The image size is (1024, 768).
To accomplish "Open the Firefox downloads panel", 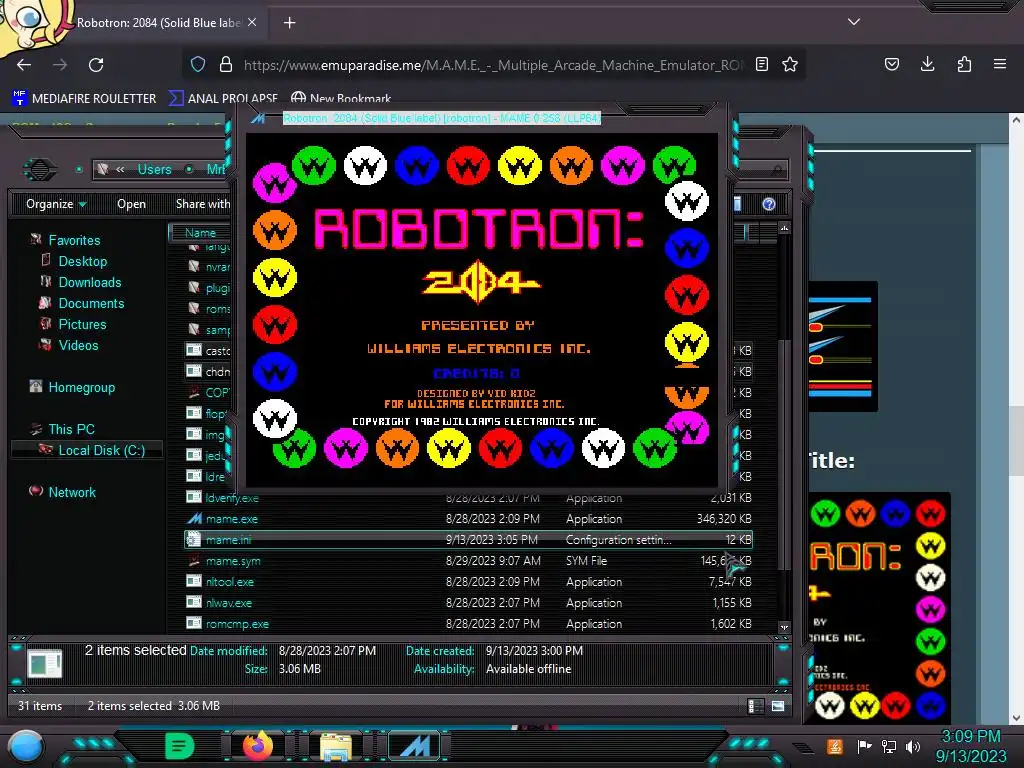I will coord(927,64).
